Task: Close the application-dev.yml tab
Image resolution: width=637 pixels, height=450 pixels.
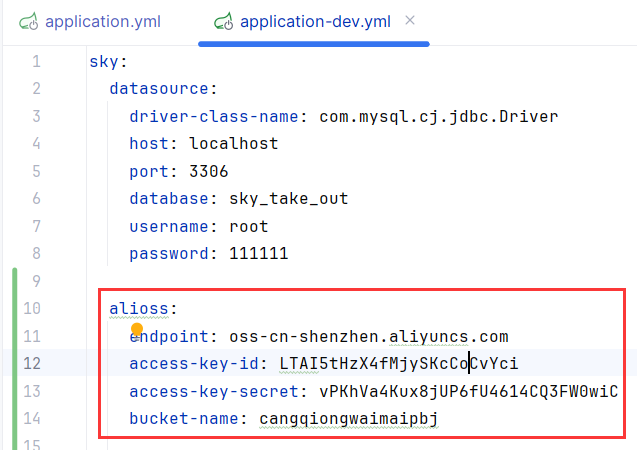Action: point(410,20)
